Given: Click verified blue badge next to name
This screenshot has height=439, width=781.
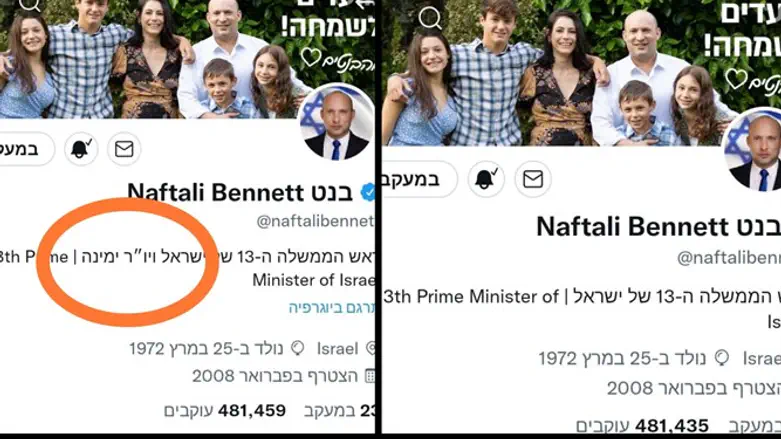Looking at the screenshot, I should pyautogui.click(x=368, y=192).
